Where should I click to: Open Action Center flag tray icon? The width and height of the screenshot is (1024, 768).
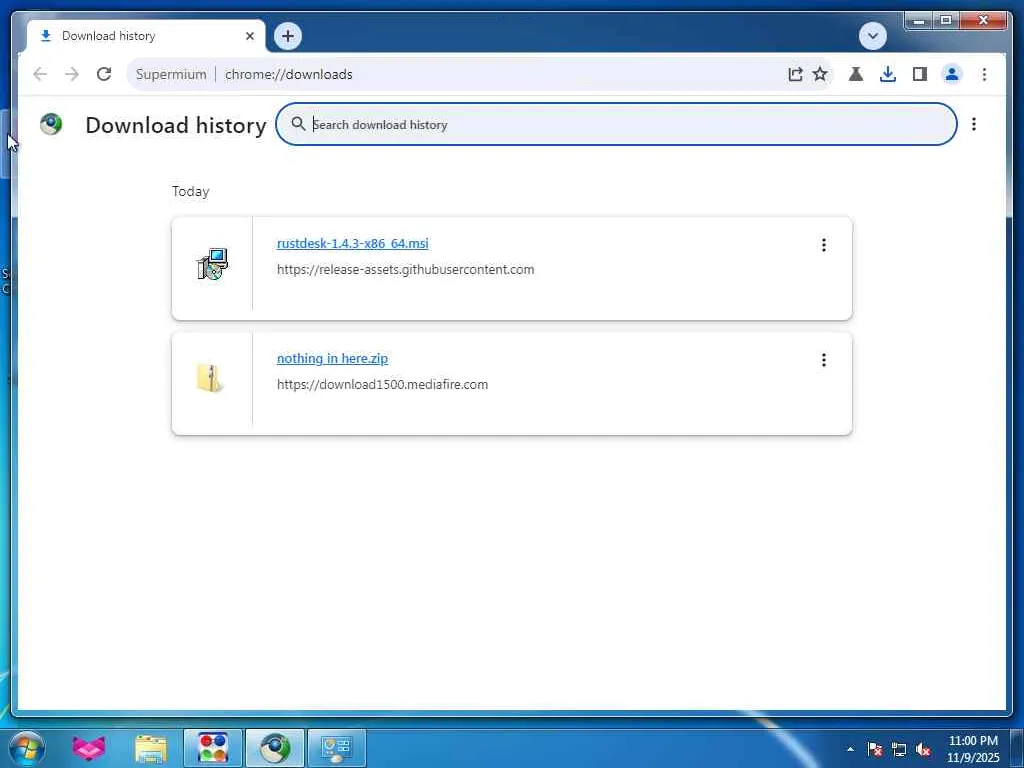[874, 749]
